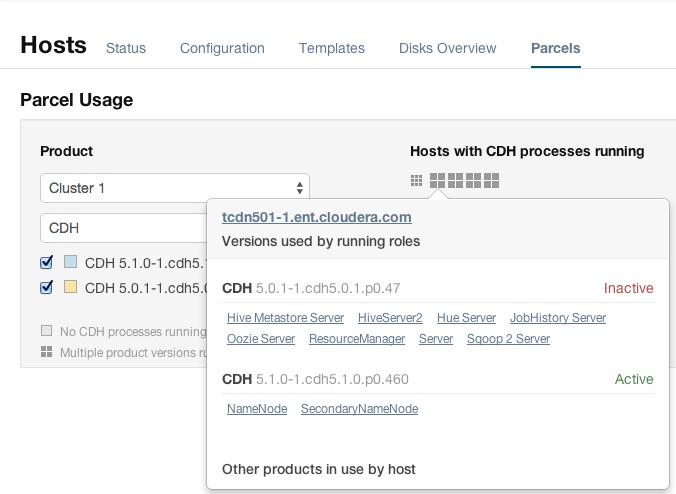Switch to the Status tab
The height and width of the screenshot is (494, 676).
pos(126,48)
